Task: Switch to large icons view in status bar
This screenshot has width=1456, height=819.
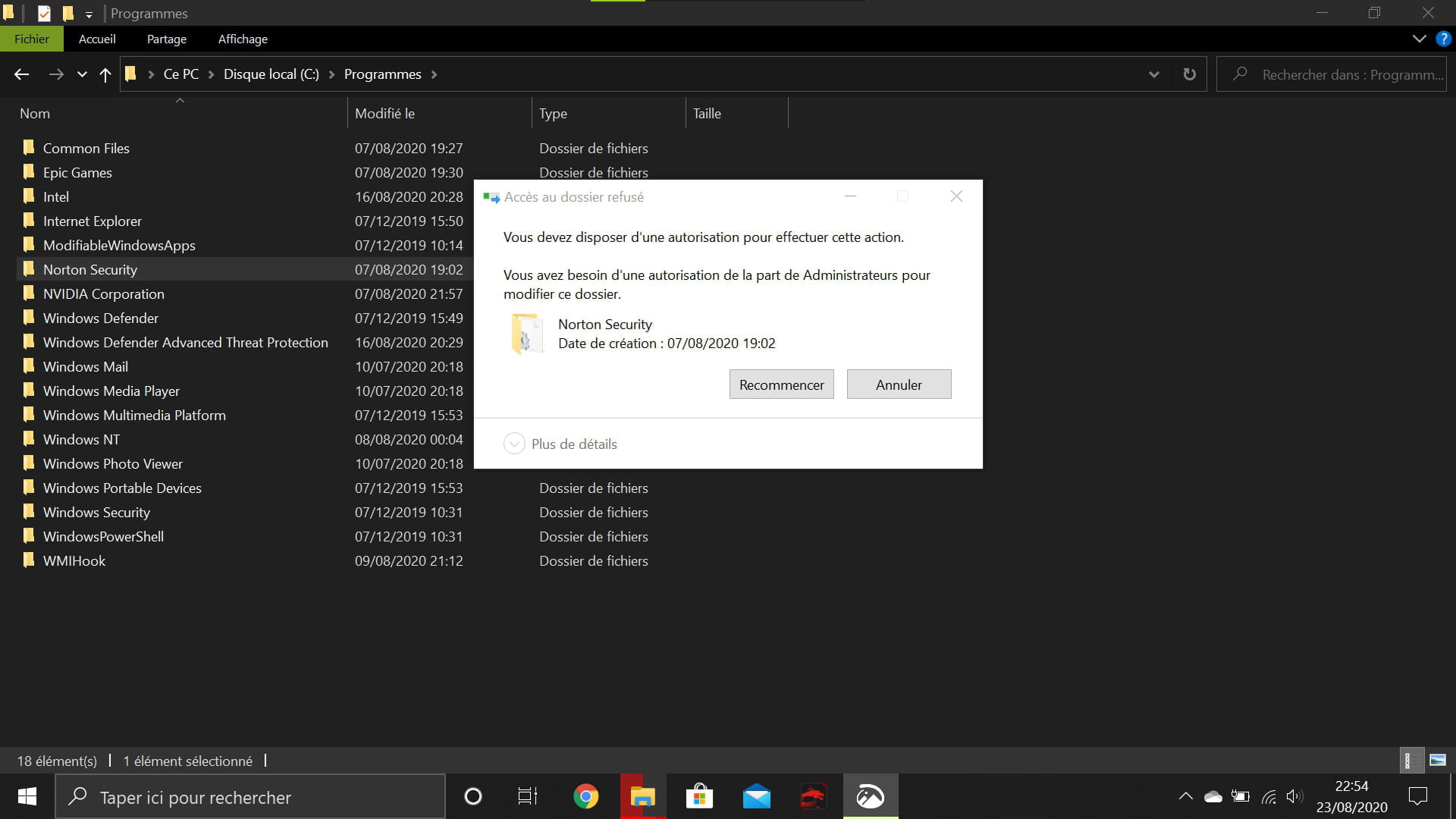Action: click(1437, 760)
